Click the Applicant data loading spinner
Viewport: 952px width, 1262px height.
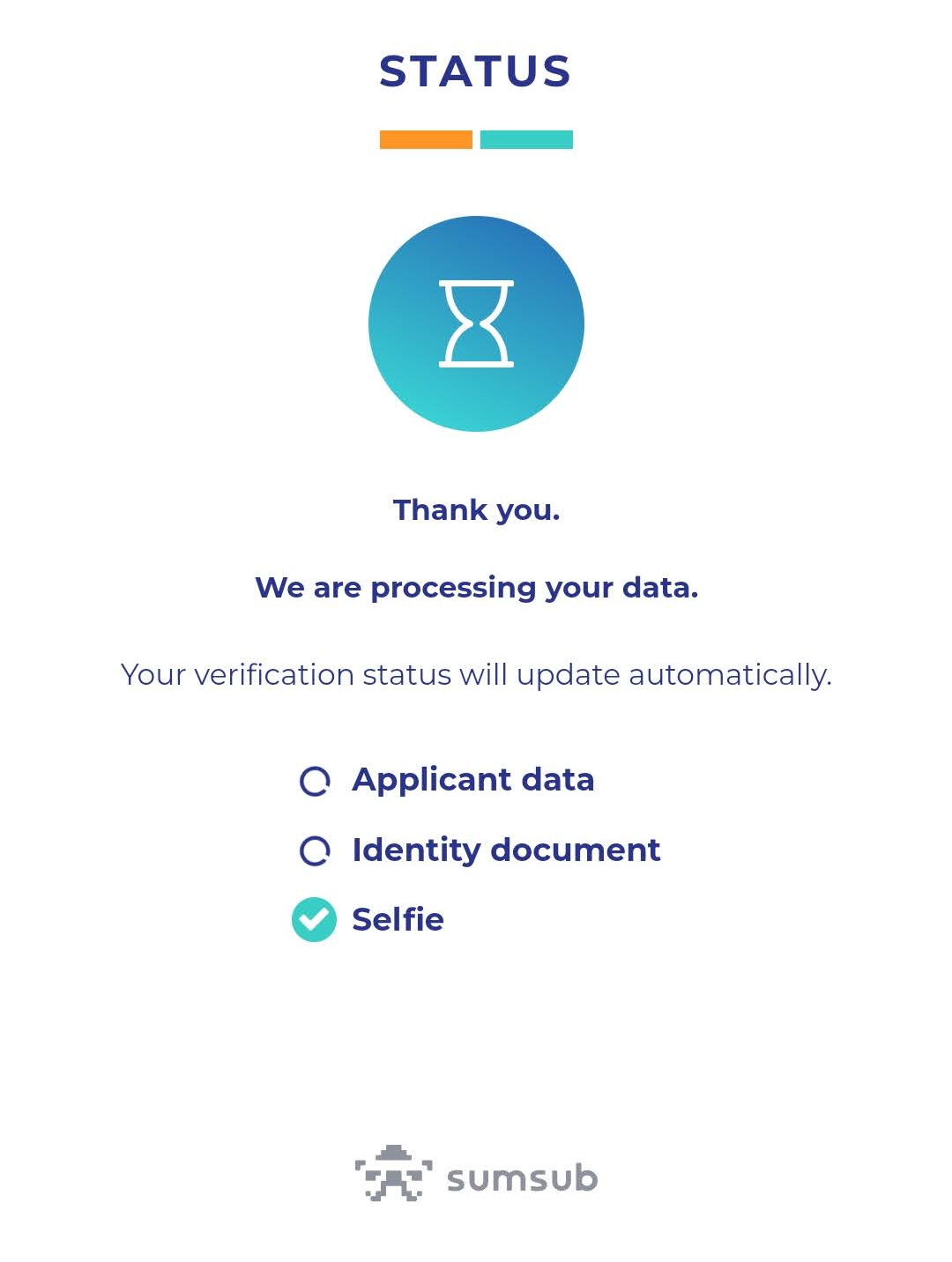pos(315,781)
